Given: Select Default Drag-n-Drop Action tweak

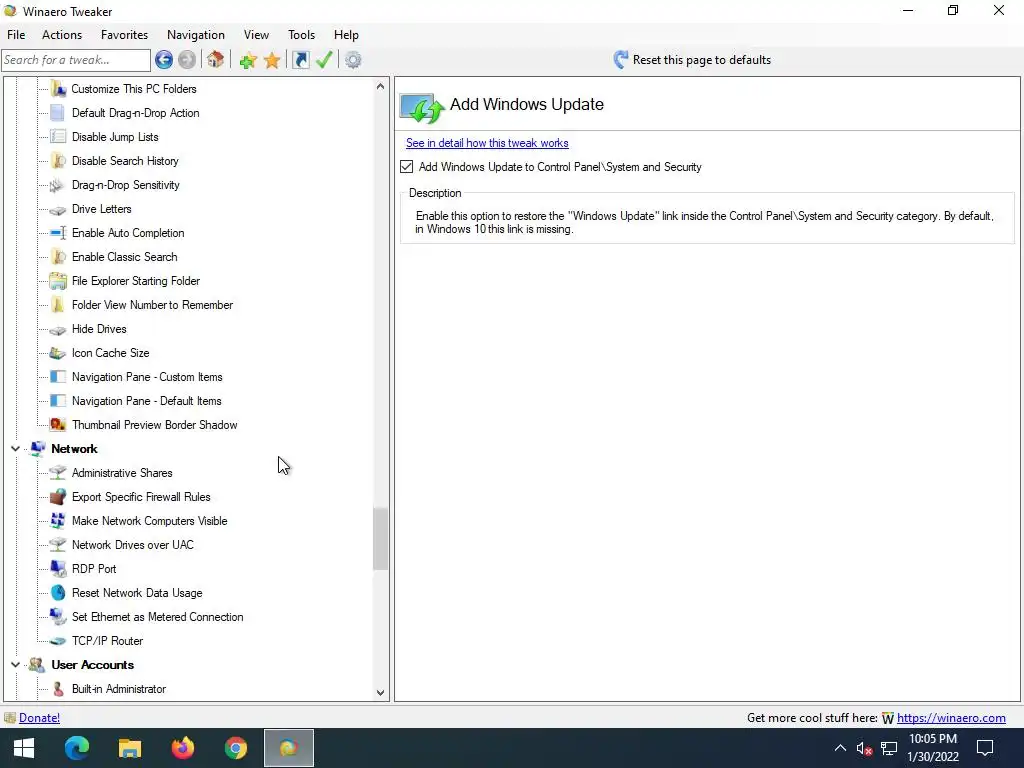Looking at the screenshot, I should click(135, 113).
